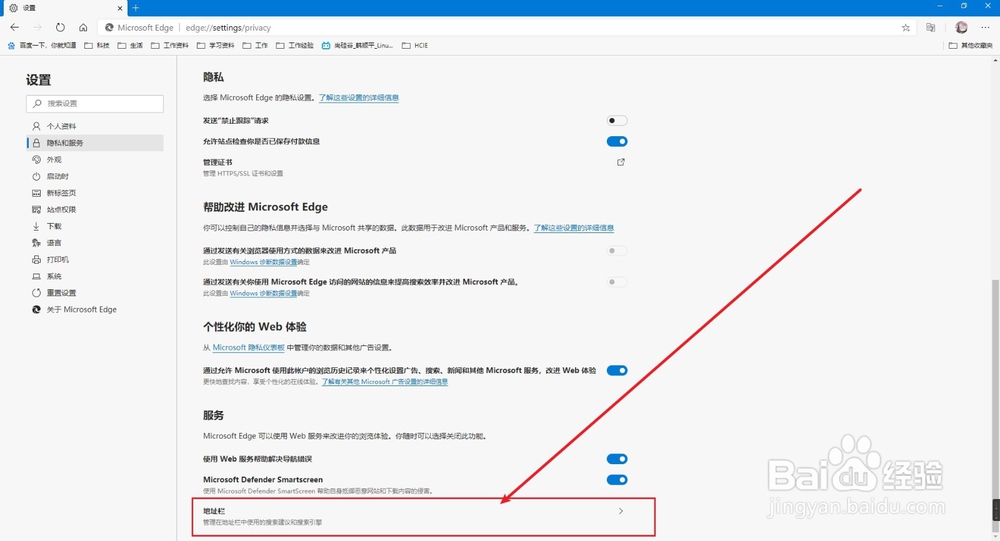Open a new tab with the plus button

coord(136,8)
